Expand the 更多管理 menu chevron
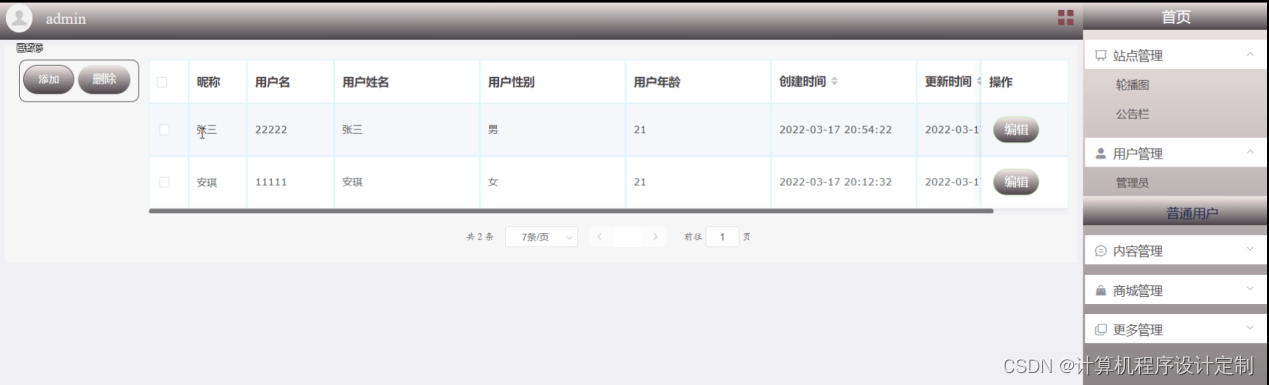The height and width of the screenshot is (385, 1269). point(1250,328)
